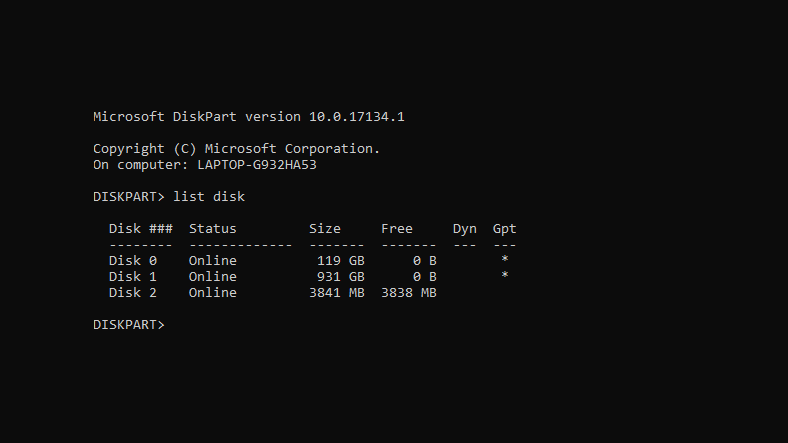
Task: Click the typed 'list disk' command
Action: (209, 197)
